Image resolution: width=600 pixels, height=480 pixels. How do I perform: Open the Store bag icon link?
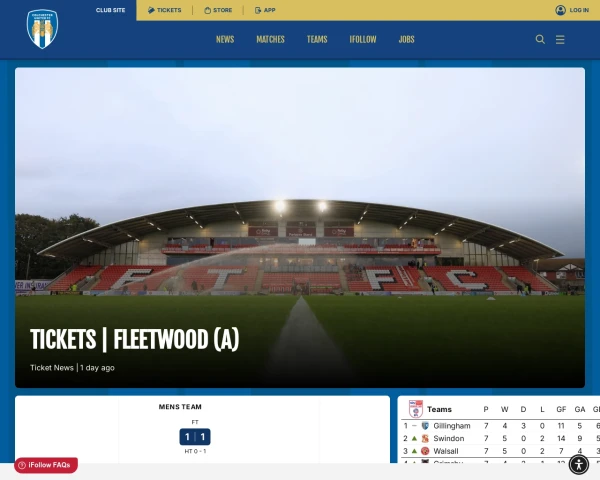207,10
